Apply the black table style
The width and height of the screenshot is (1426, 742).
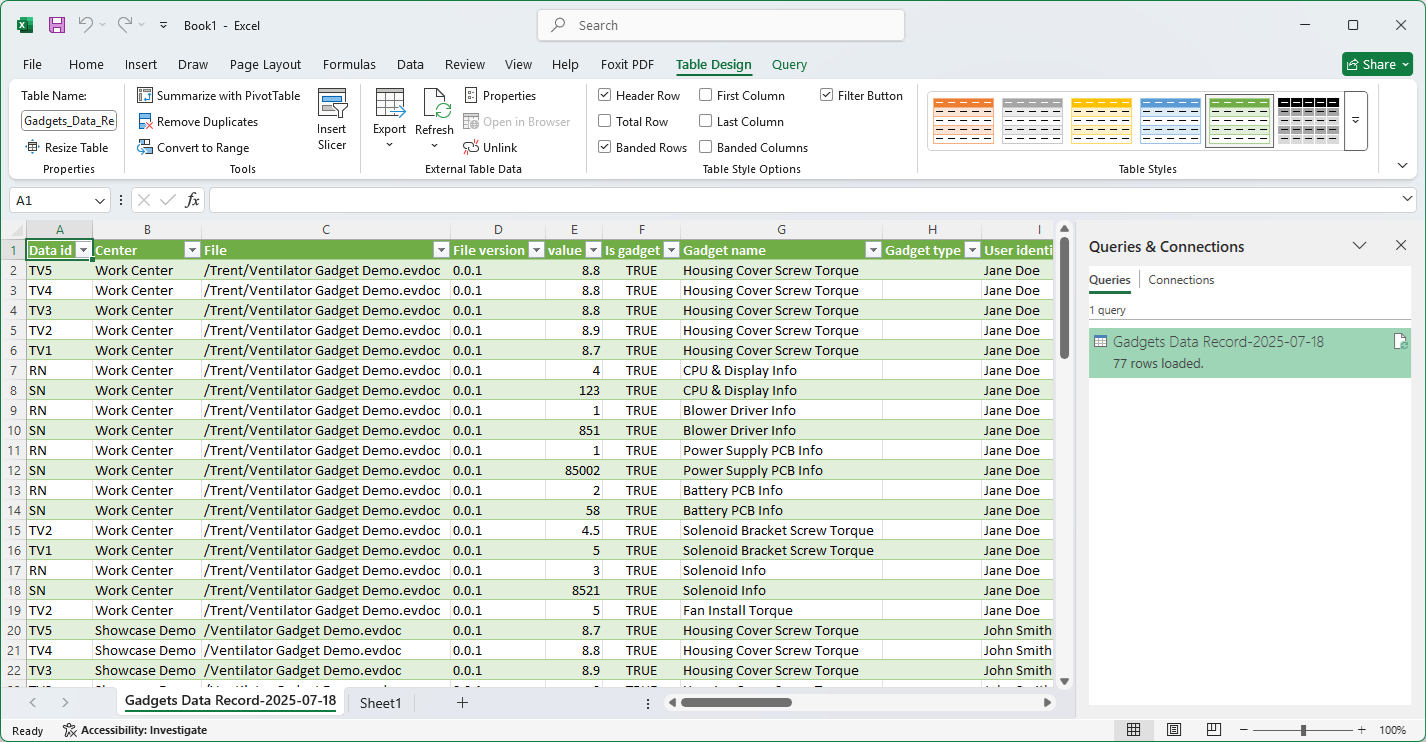tap(1308, 121)
